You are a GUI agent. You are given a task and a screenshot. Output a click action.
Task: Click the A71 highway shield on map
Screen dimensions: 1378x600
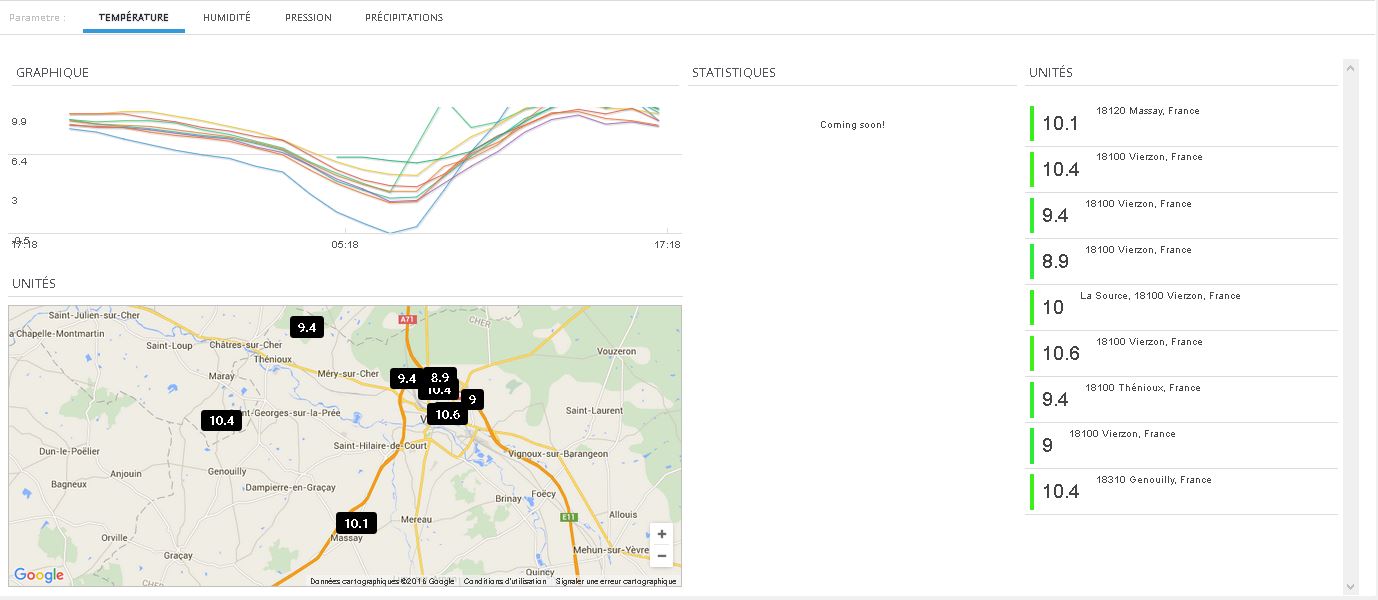(407, 319)
